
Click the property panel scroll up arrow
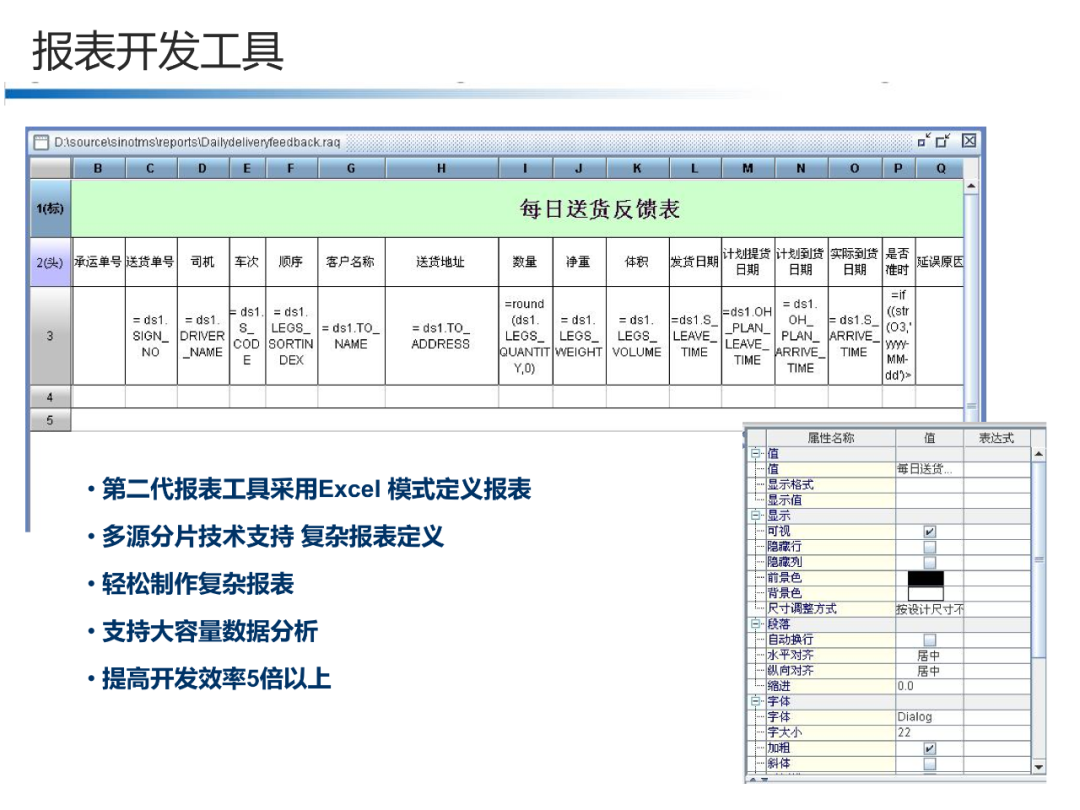1038,454
